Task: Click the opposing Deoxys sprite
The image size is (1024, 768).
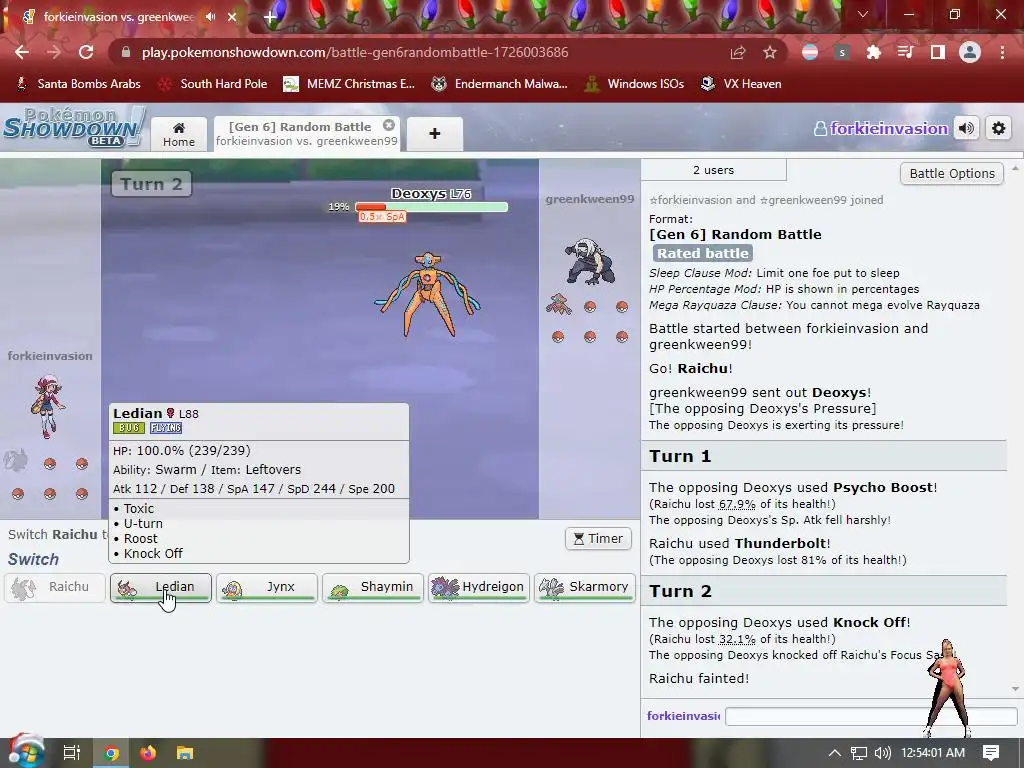Action: point(427,295)
